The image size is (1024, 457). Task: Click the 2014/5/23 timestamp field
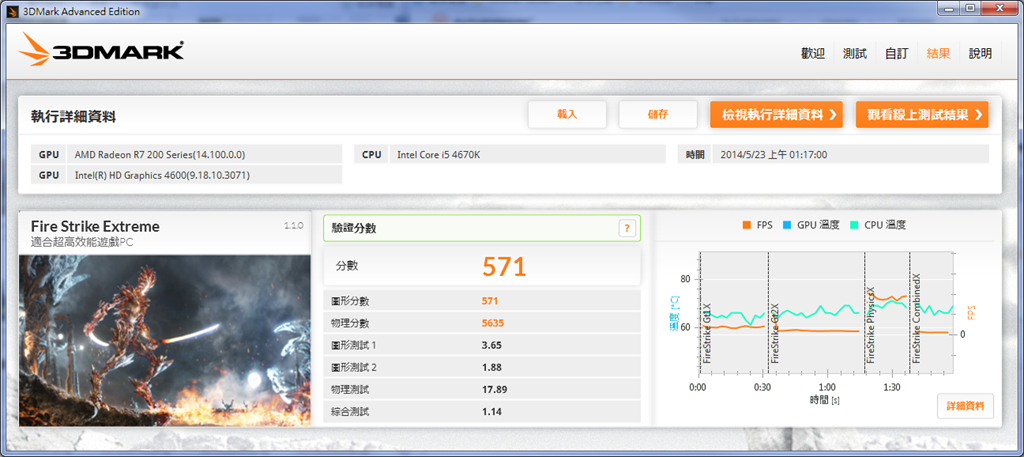point(851,154)
